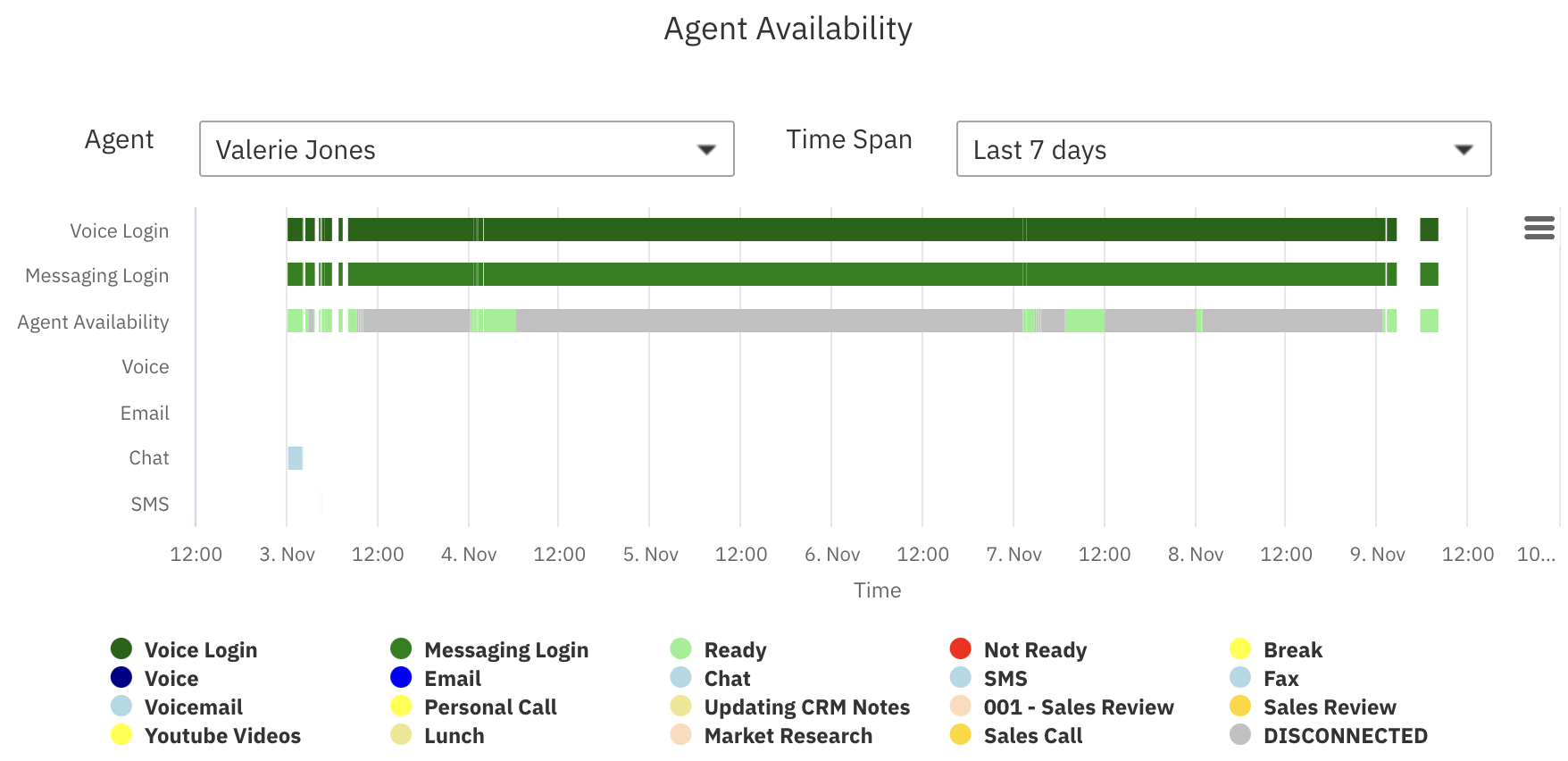This screenshot has height=761, width=1568.
Task: Select the DISCONNECTED gray legend marker
Action: click(x=1239, y=735)
